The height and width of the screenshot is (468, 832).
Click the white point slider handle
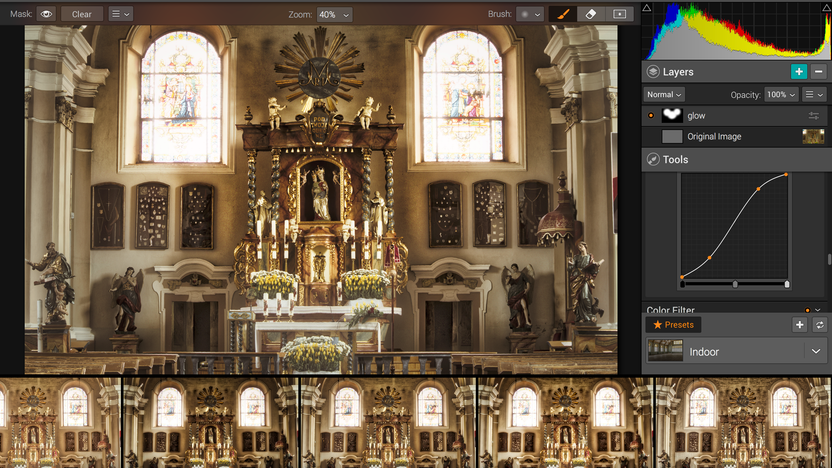click(x=787, y=284)
